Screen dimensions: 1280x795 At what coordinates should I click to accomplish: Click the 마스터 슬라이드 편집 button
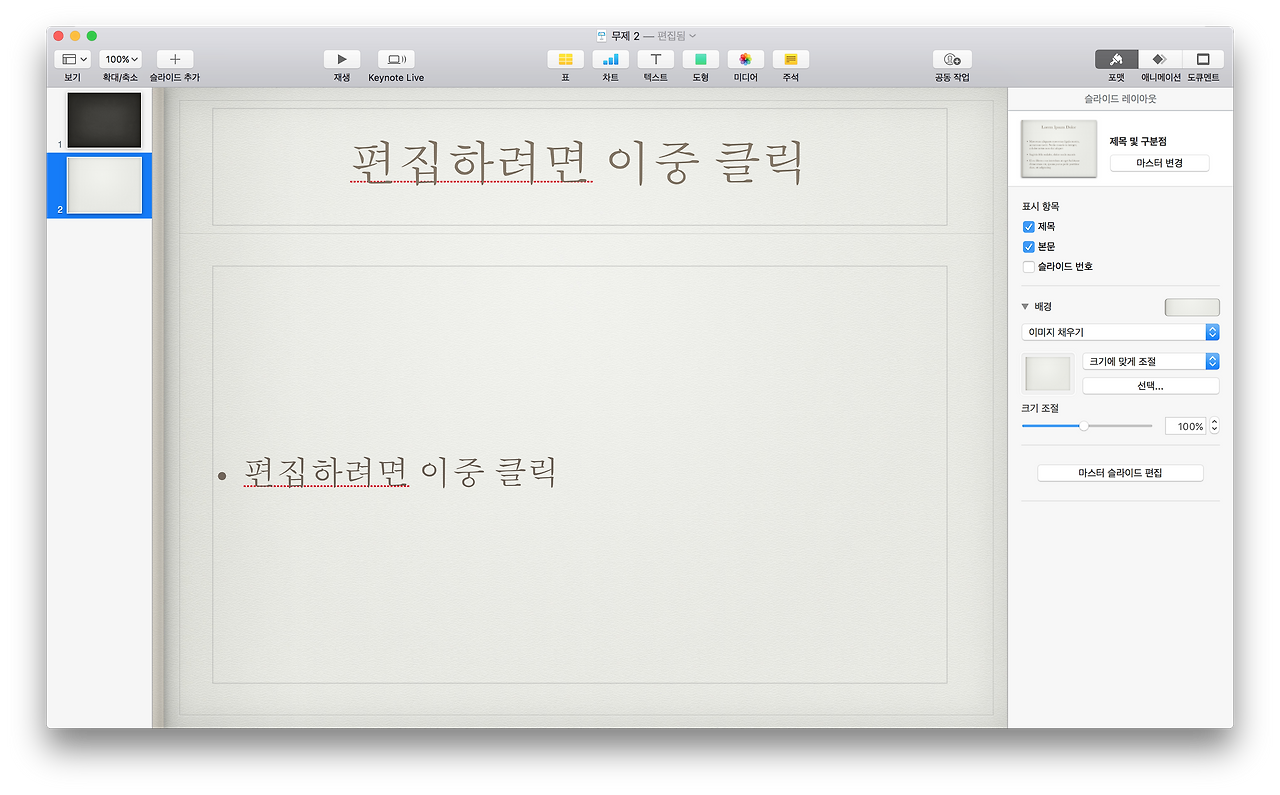tap(1120, 472)
